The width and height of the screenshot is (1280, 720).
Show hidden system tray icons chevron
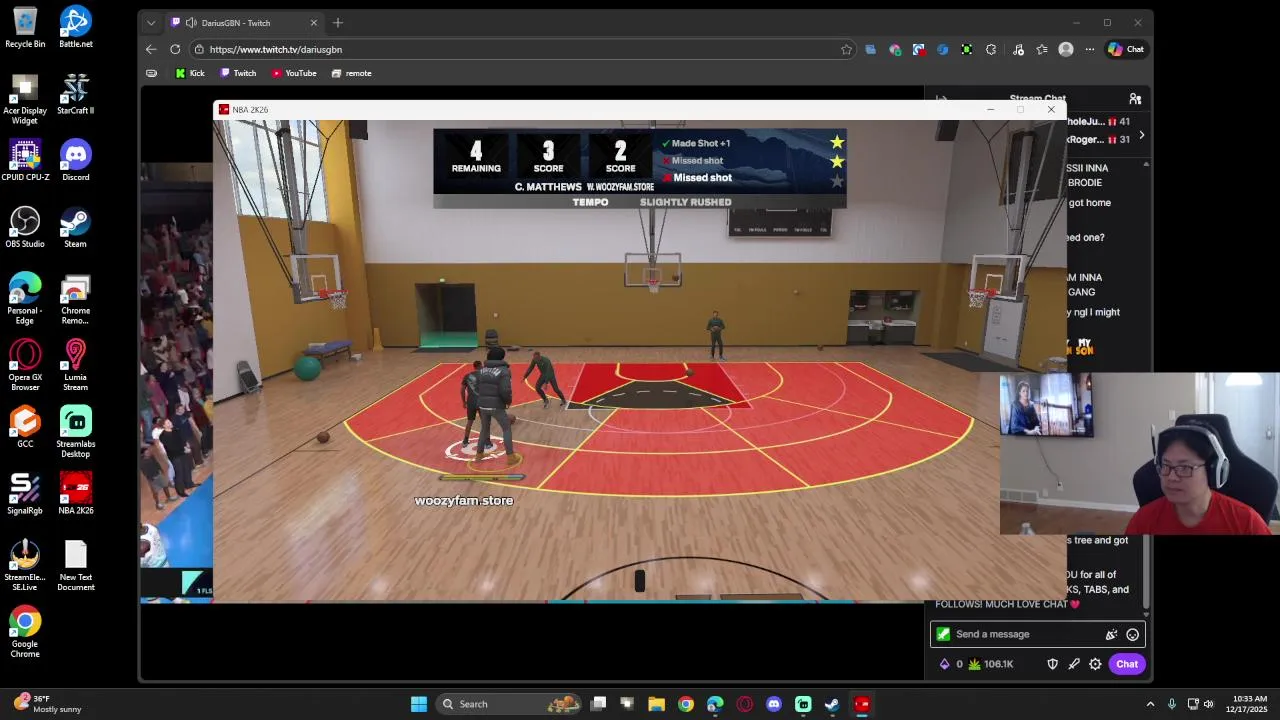click(x=1150, y=704)
